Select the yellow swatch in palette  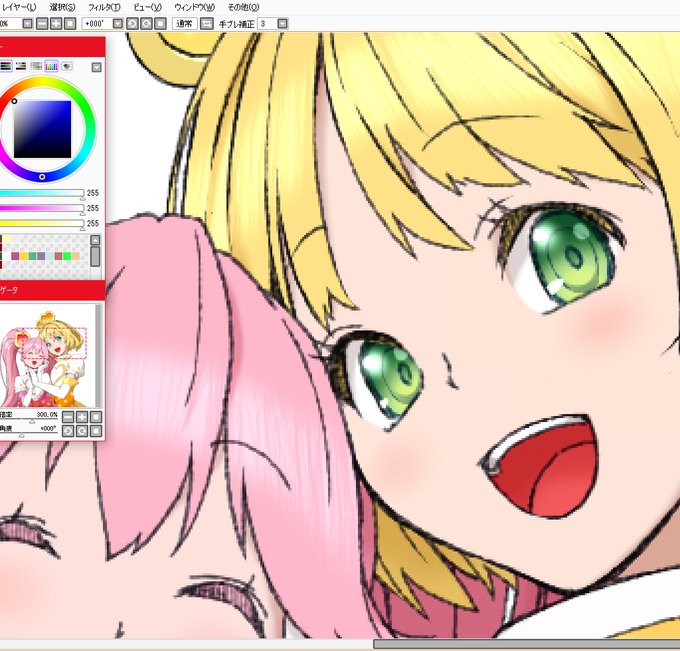[24, 256]
